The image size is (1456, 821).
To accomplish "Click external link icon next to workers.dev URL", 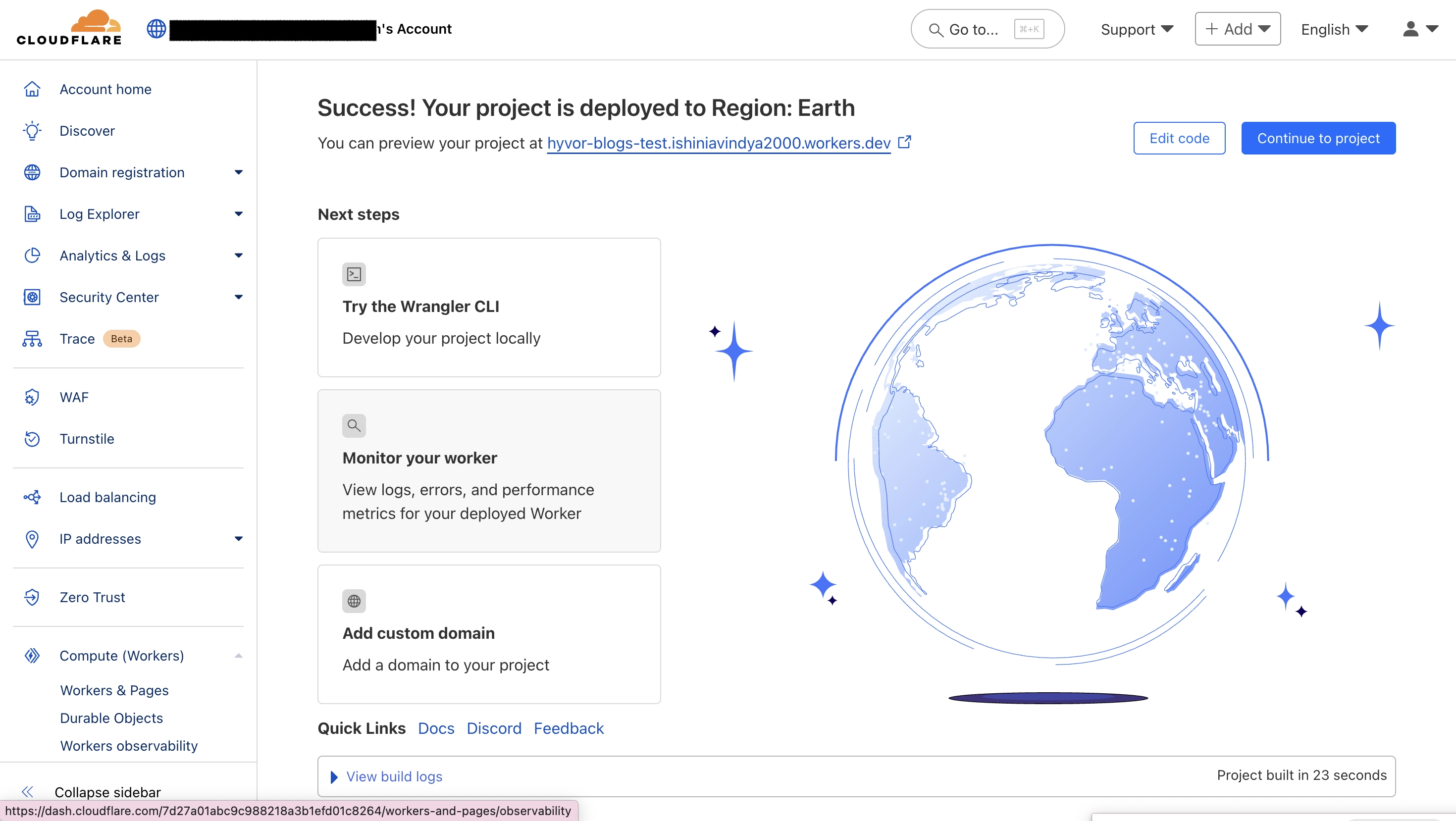I will coord(905,142).
